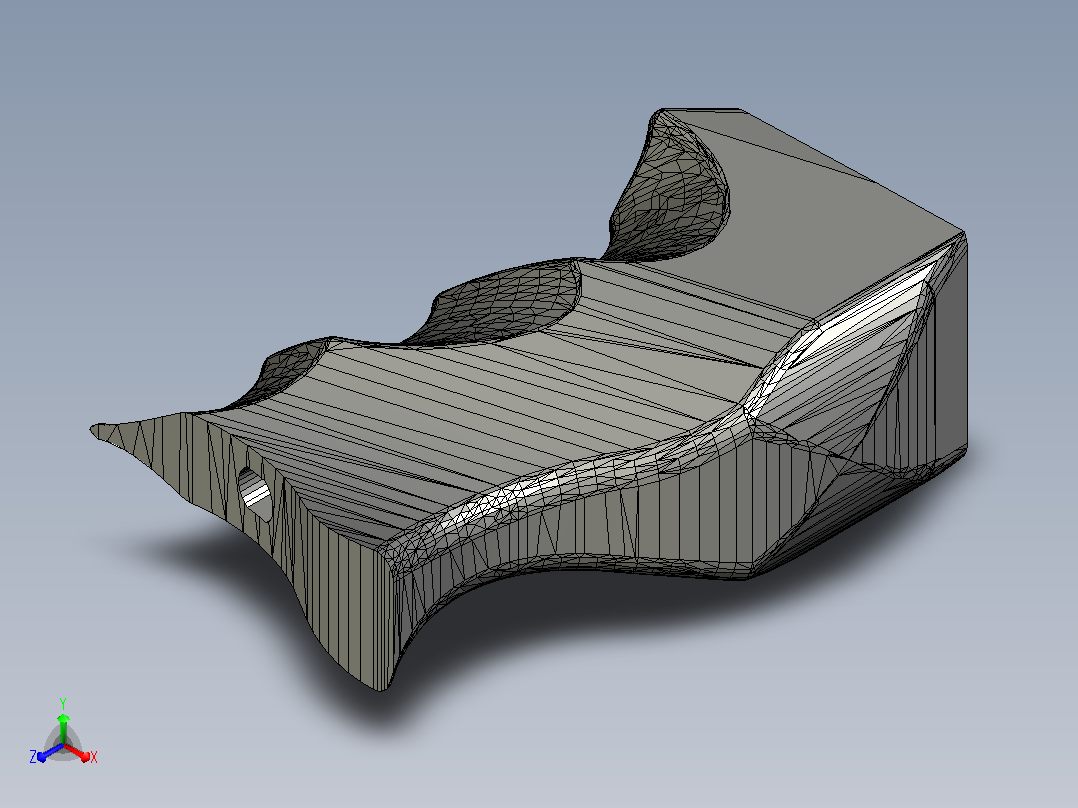Viewport: 1078px width, 808px height.
Task: Select the cylindrical hole in the model's front wall
Action: click(x=254, y=492)
